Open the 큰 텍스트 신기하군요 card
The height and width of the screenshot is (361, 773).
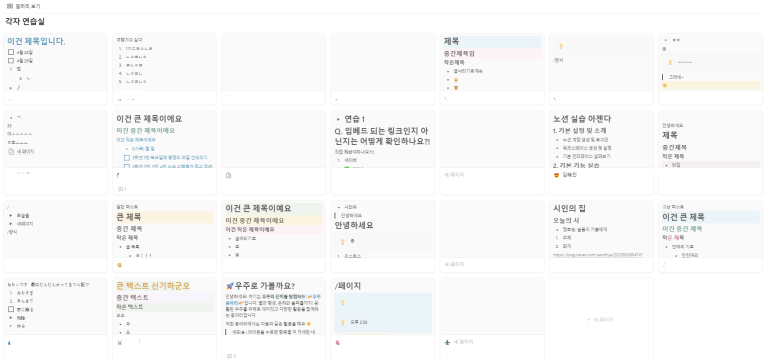(x=164, y=319)
